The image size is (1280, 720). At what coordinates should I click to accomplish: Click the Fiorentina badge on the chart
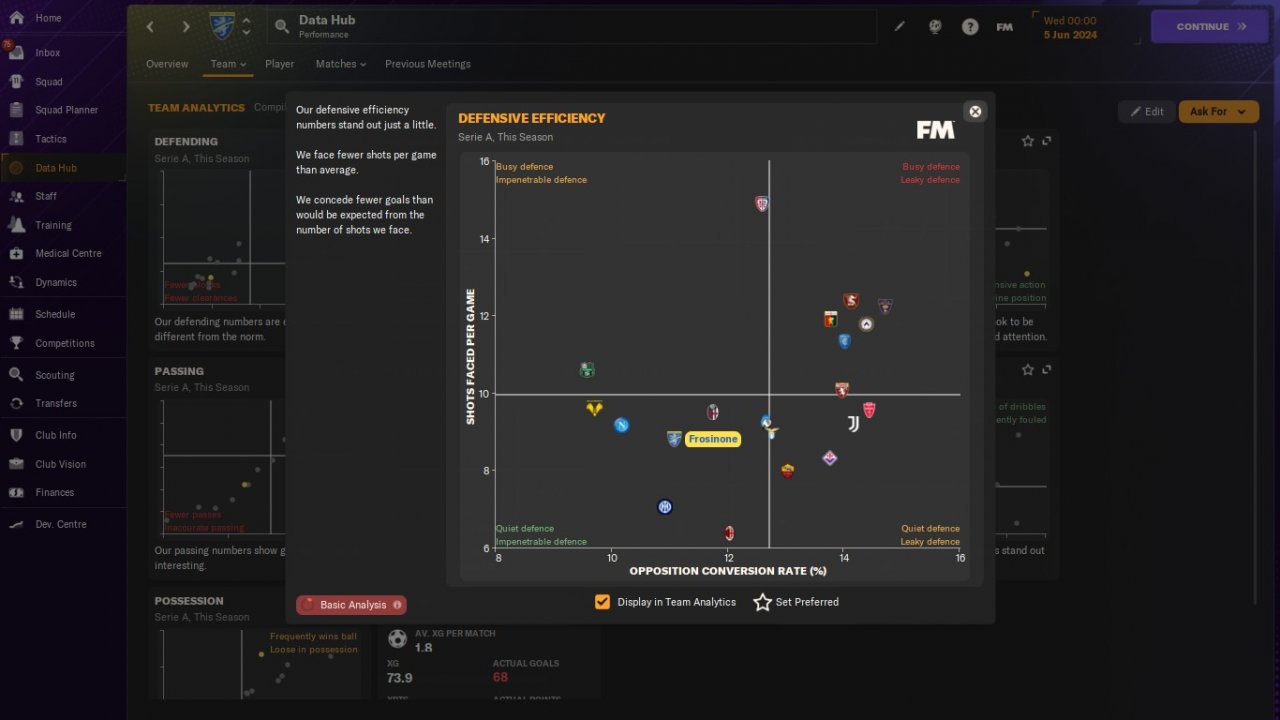[829, 458]
